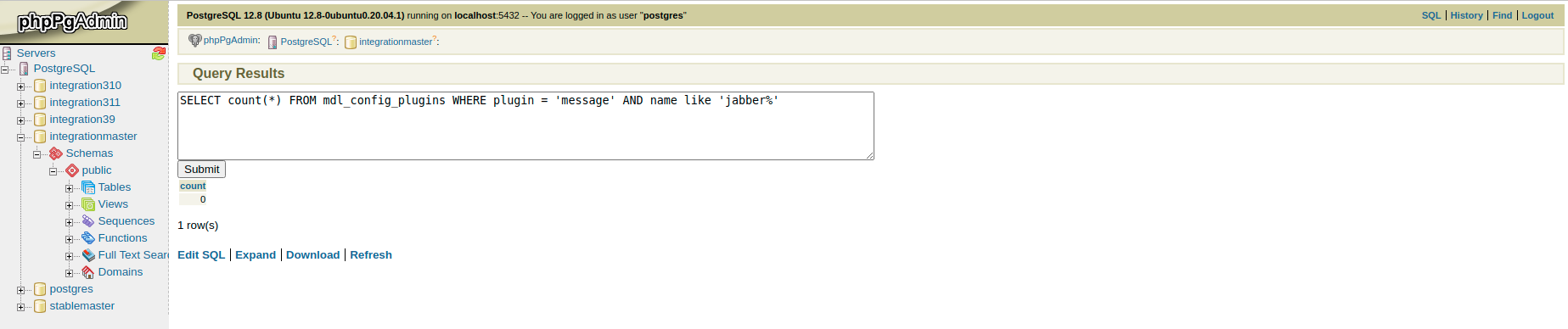Click the PostgreSQL server breadcrumb icon

click(x=273, y=42)
